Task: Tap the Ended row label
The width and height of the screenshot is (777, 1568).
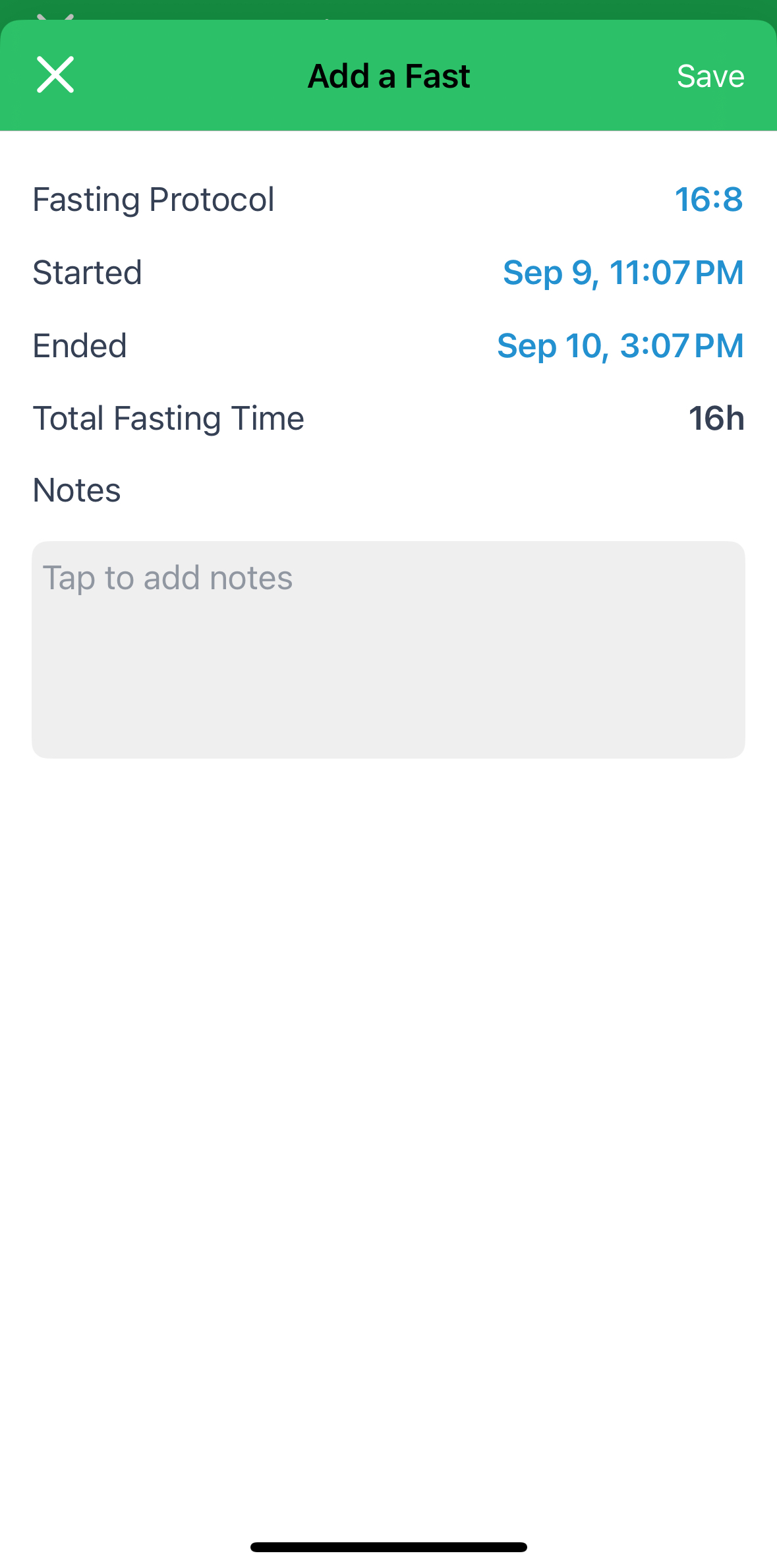Action: point(80,346)
